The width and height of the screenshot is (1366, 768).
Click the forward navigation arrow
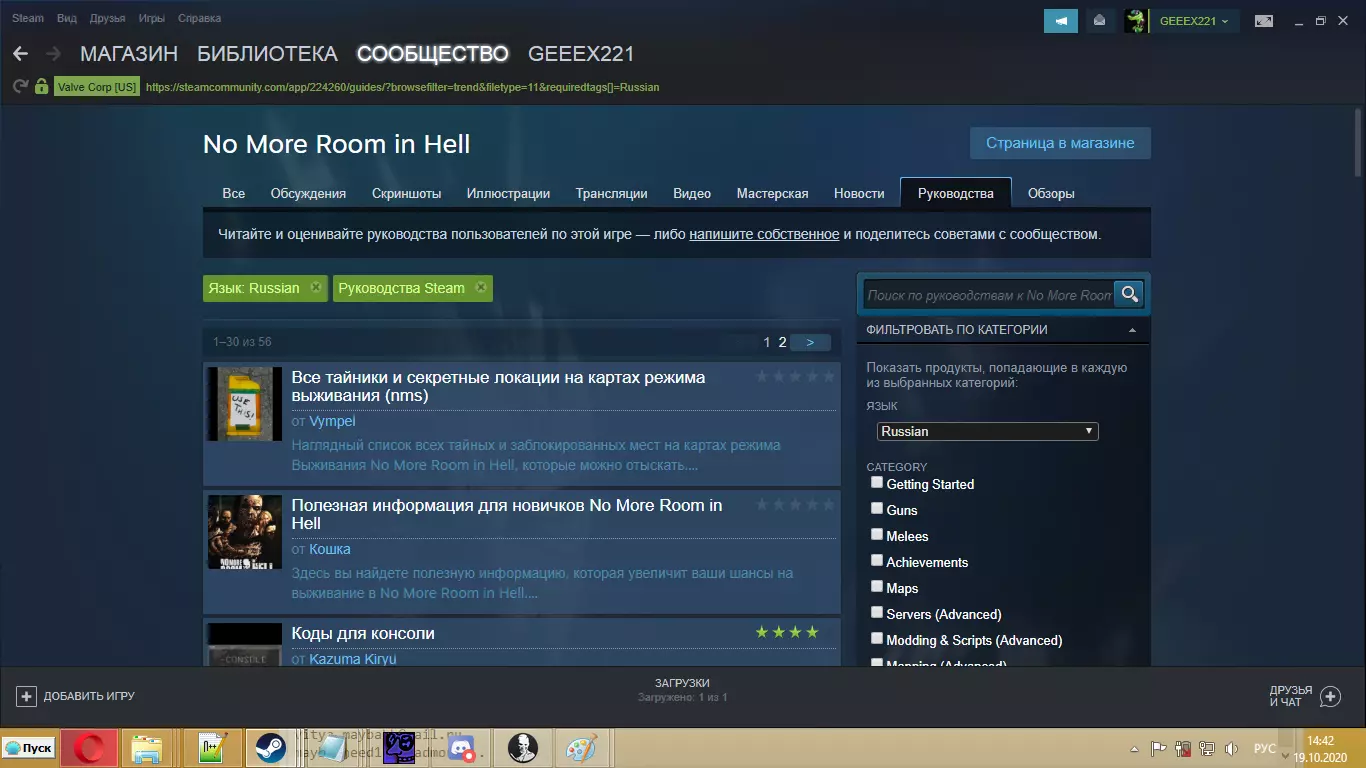(x=53, y=54)
